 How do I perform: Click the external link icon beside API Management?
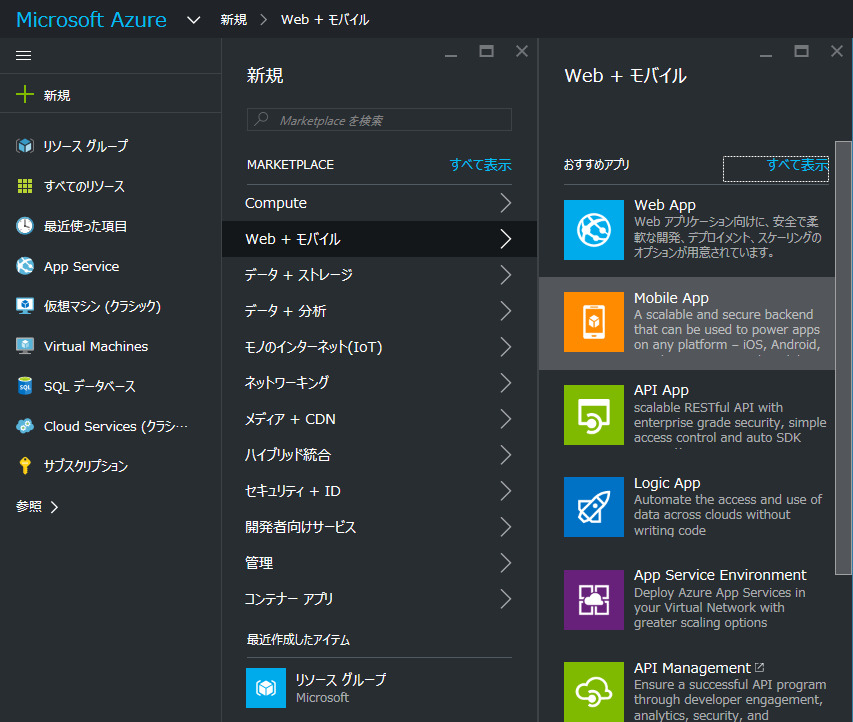pyautogui.click(x=760, y=667)
